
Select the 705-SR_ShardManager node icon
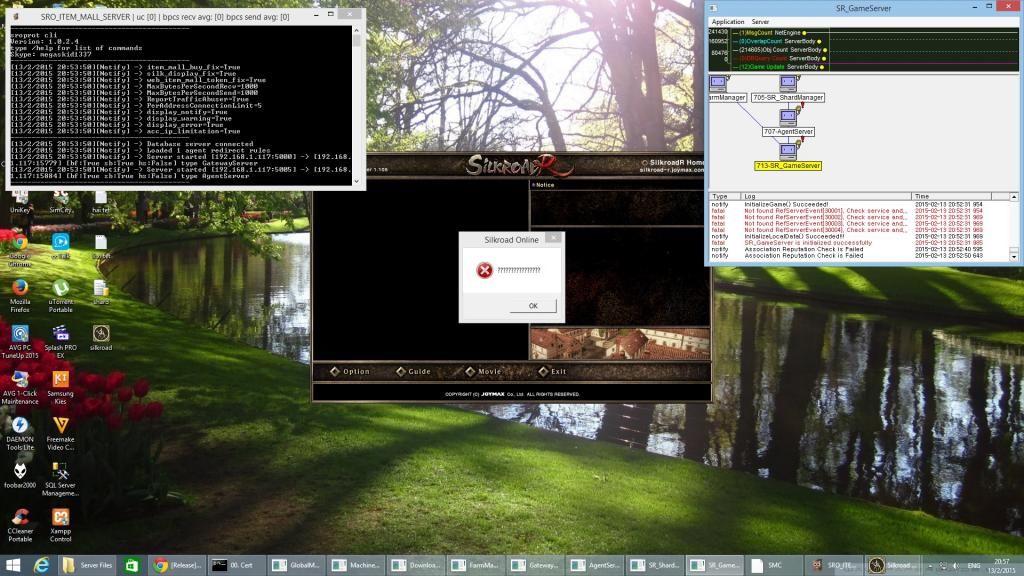coord(788,83)
